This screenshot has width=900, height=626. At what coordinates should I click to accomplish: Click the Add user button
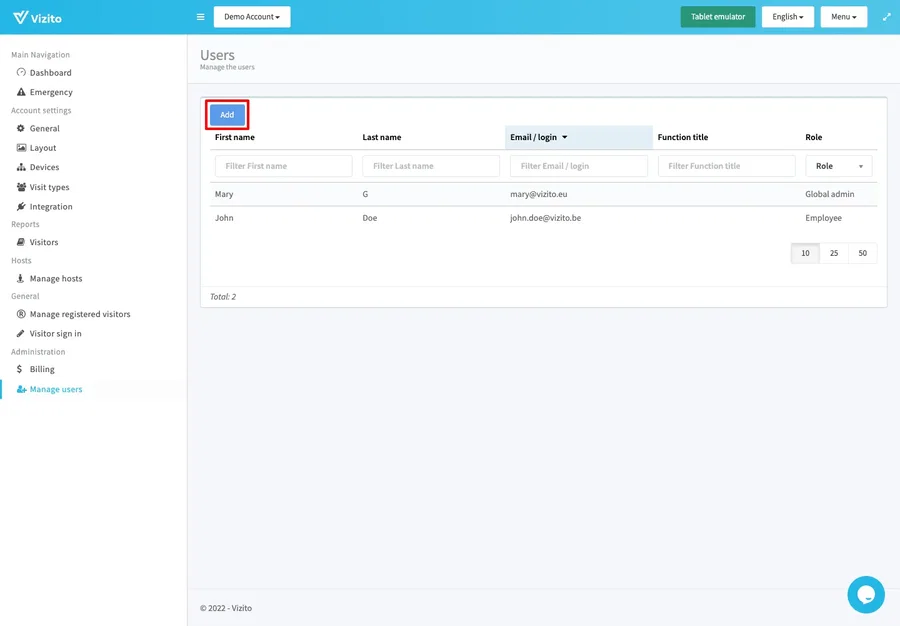tap(227, 114)
